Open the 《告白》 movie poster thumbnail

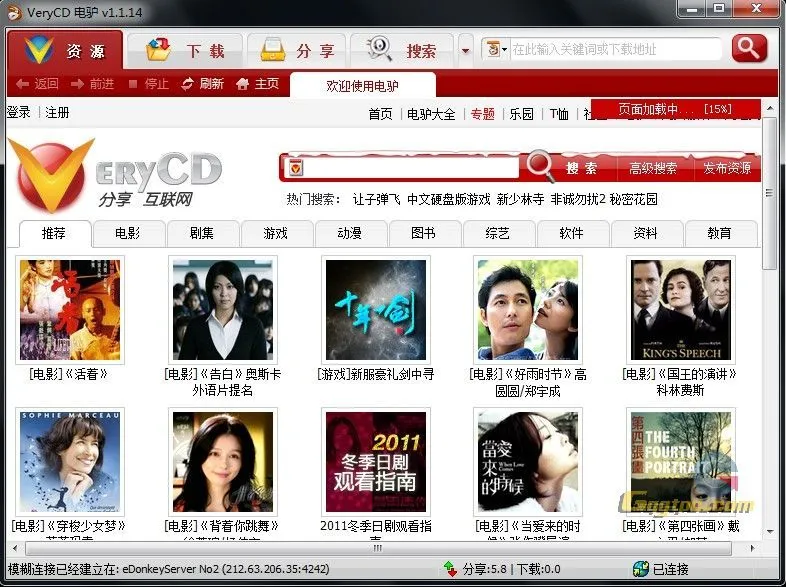pyautogui.click(x=223, y=310)
